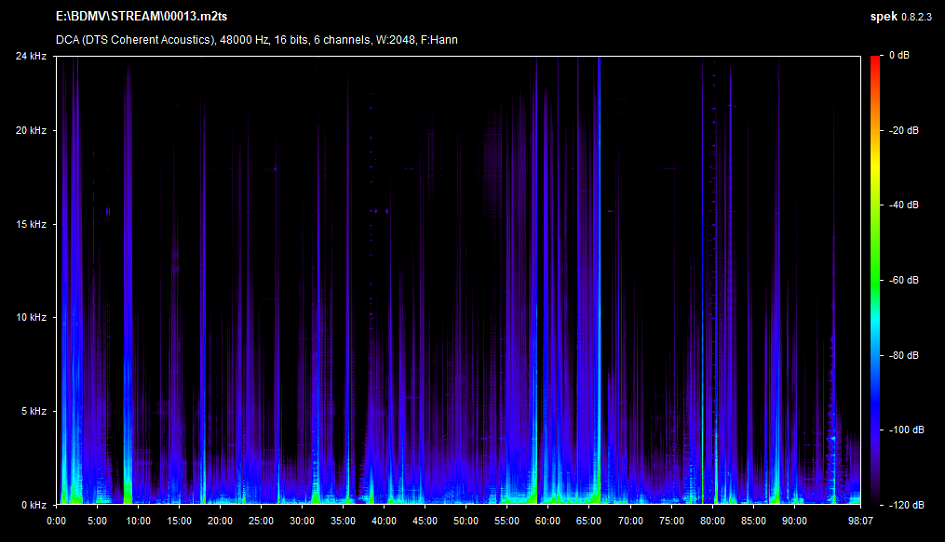The height and width of the screenshot is (542, 945).
Task: Click the 10 kHz frequency axis label
Action: (30, 318)
